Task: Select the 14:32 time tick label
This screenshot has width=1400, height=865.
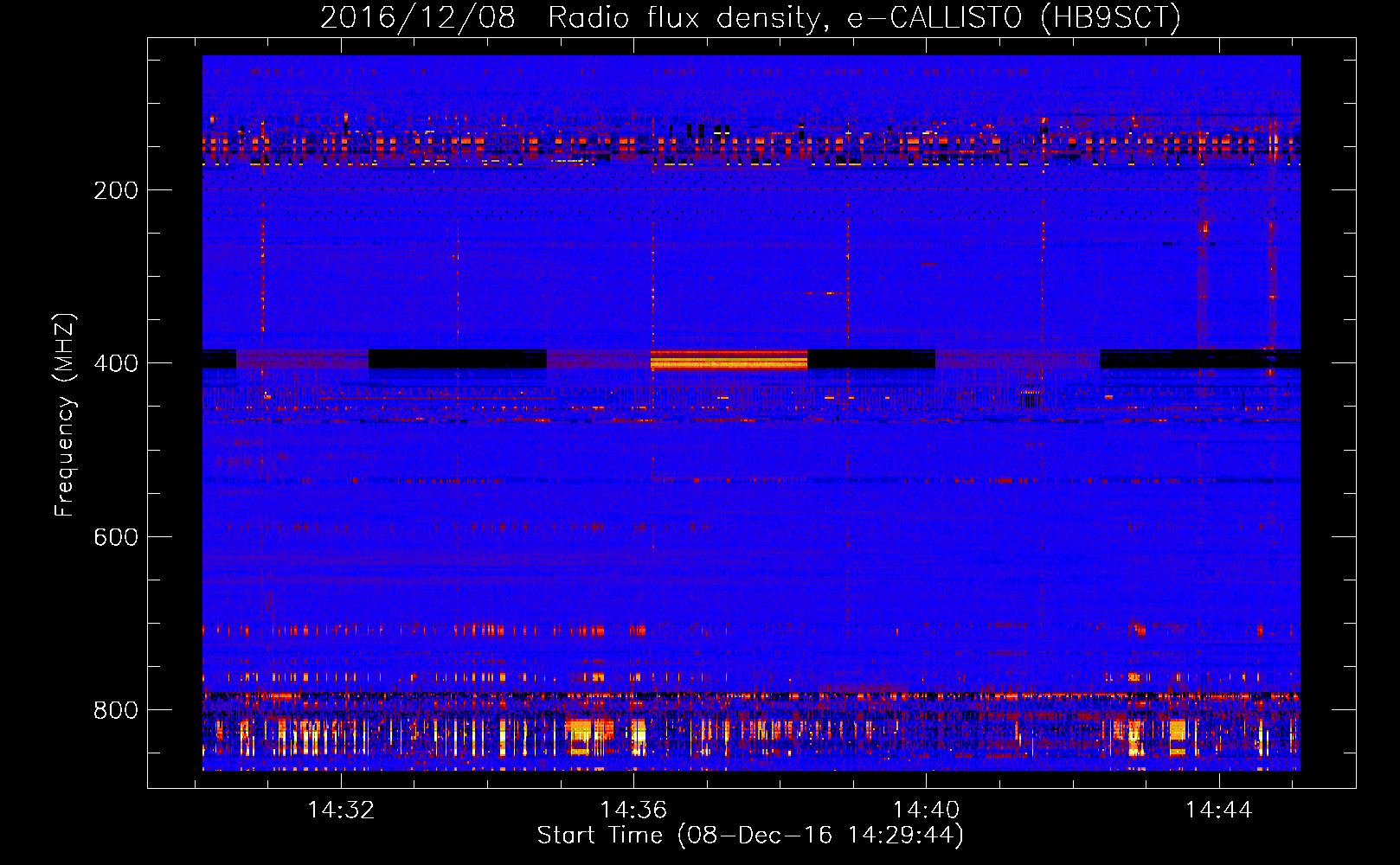Action: [341, 810]
